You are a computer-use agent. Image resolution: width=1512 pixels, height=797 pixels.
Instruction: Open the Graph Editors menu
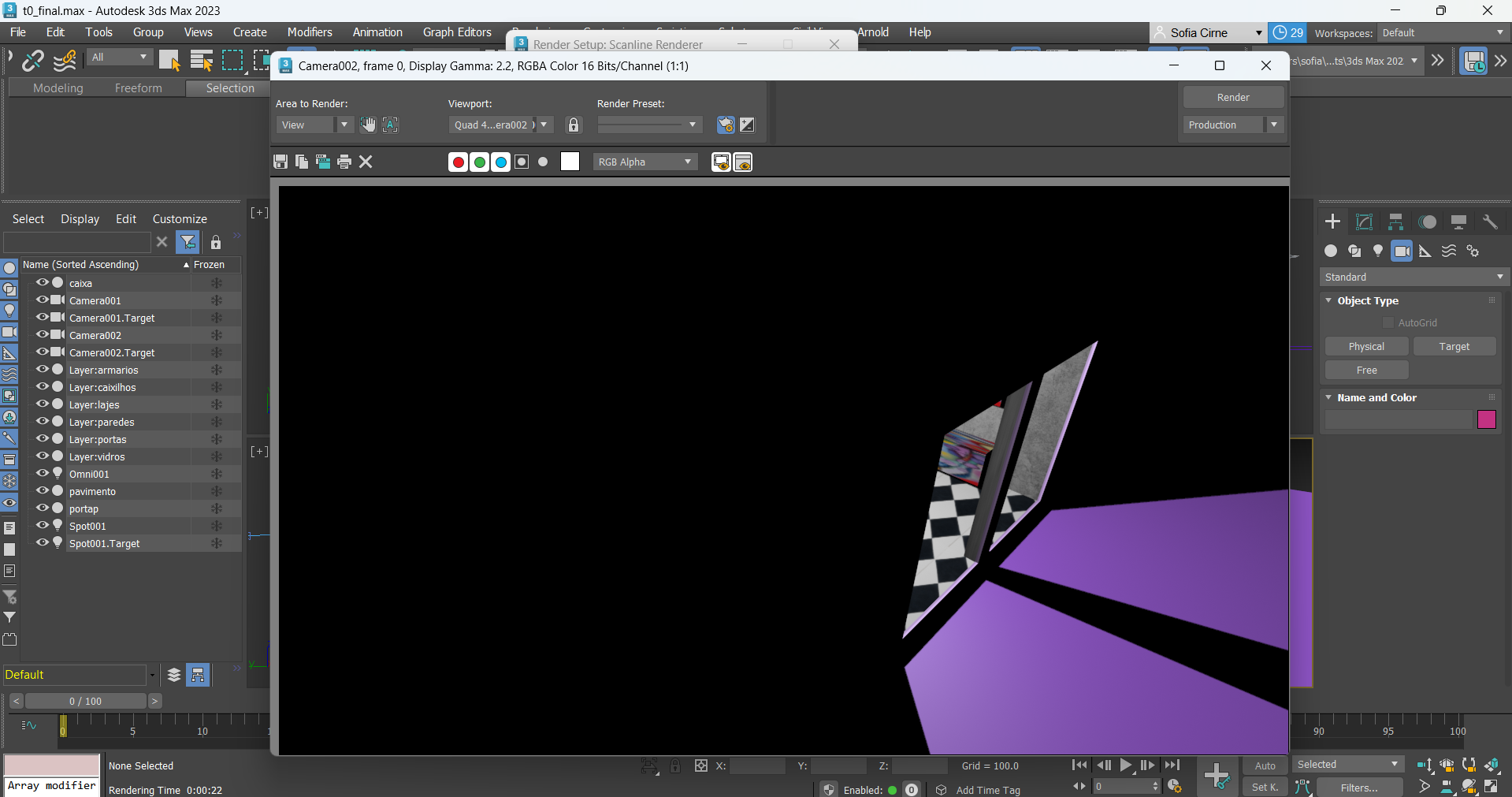point(456,32)
